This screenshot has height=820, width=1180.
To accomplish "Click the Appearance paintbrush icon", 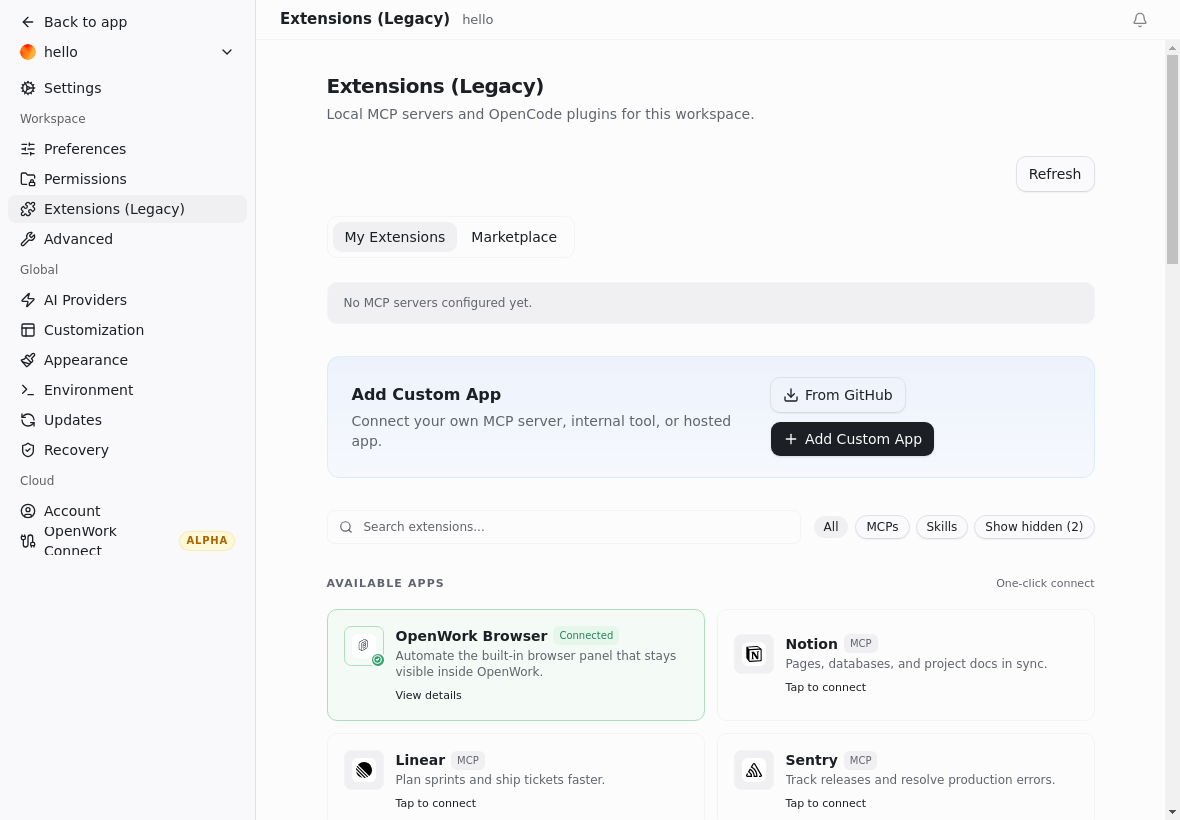I will point(28,360).
